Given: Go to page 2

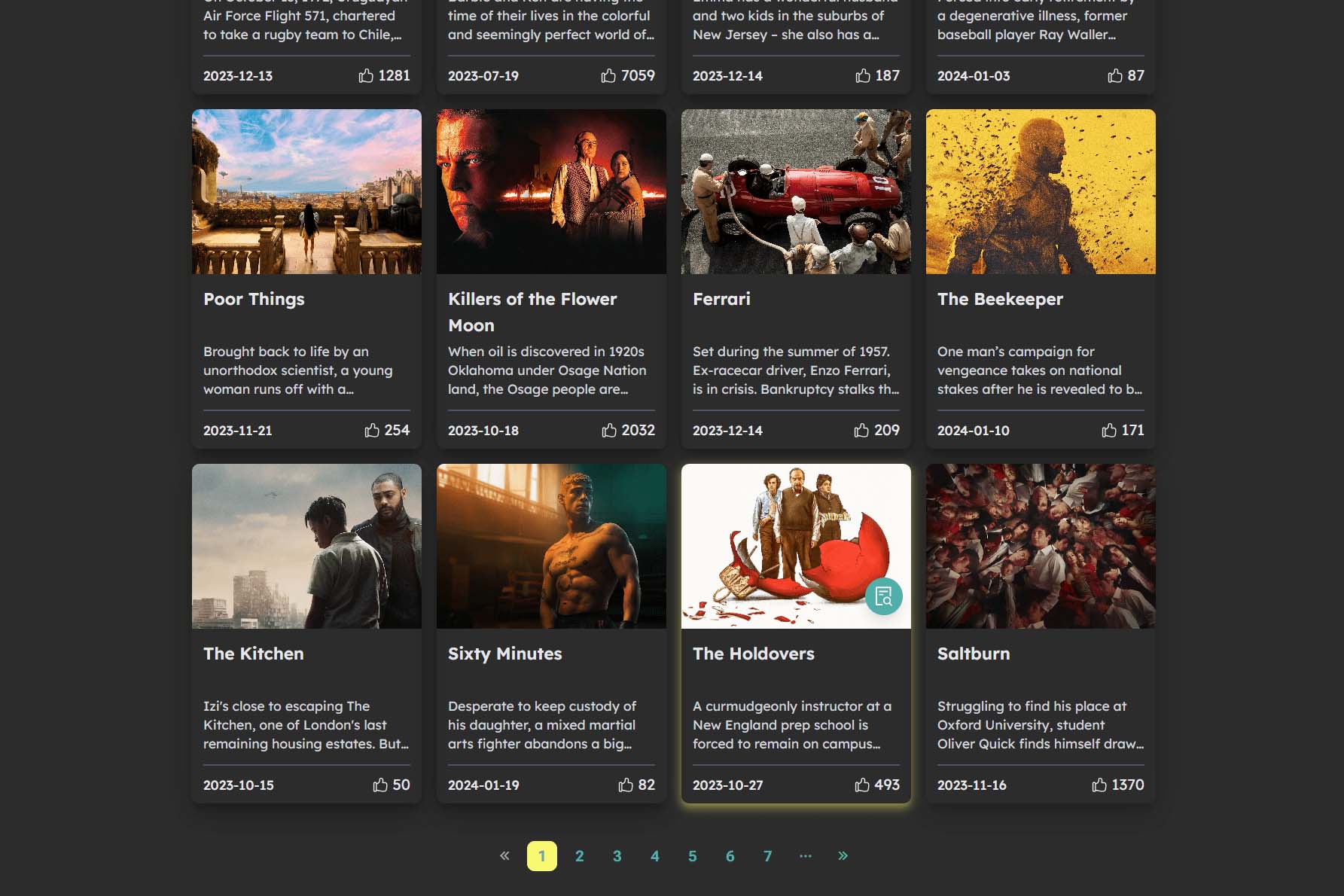Looking at the screenshot, I should (580, 856).
